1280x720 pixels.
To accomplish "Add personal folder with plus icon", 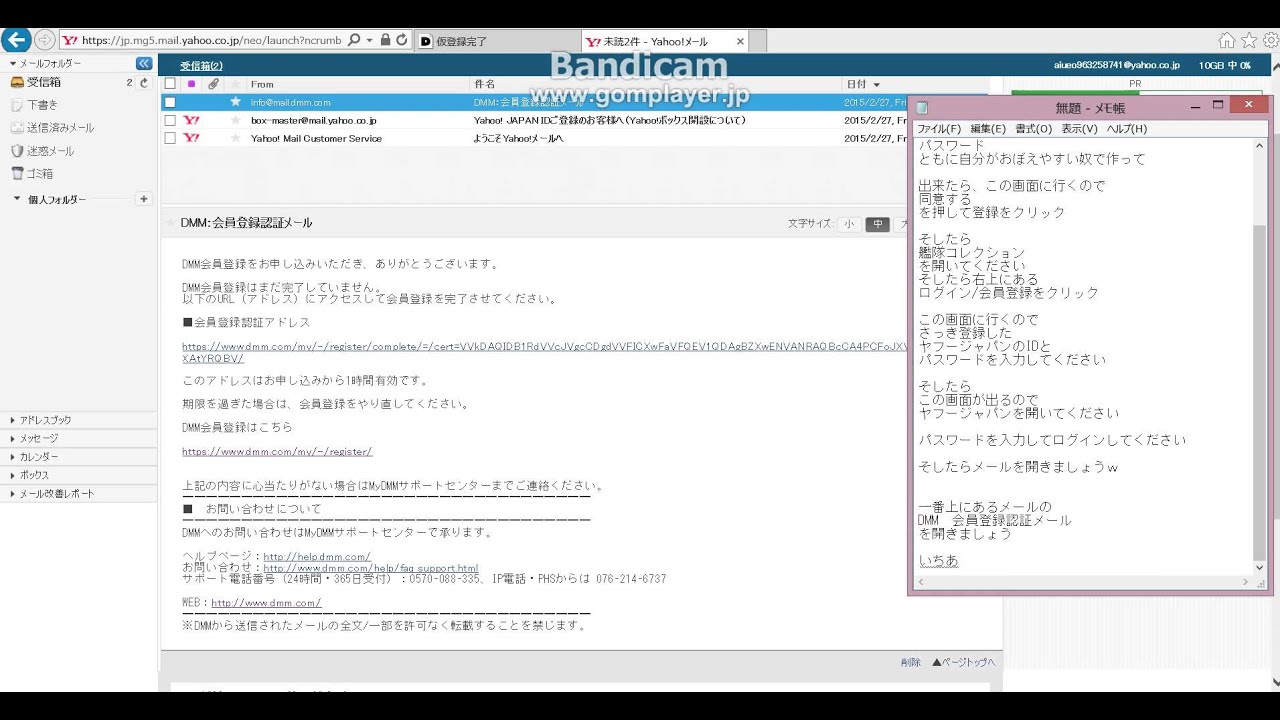I will coord(143,199).
